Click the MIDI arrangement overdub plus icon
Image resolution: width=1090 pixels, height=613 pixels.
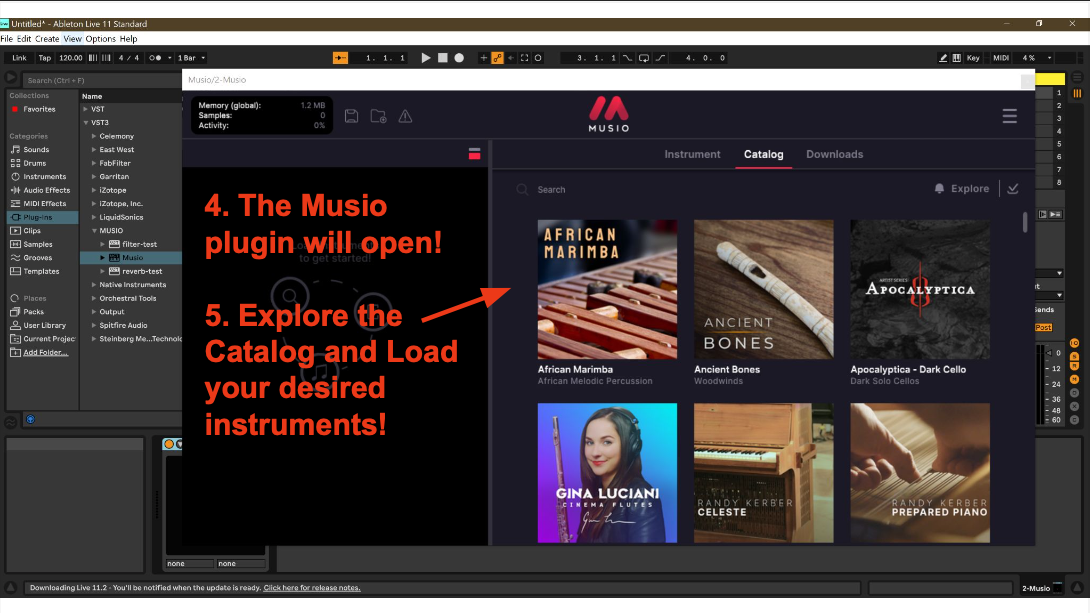coord(483,58)
